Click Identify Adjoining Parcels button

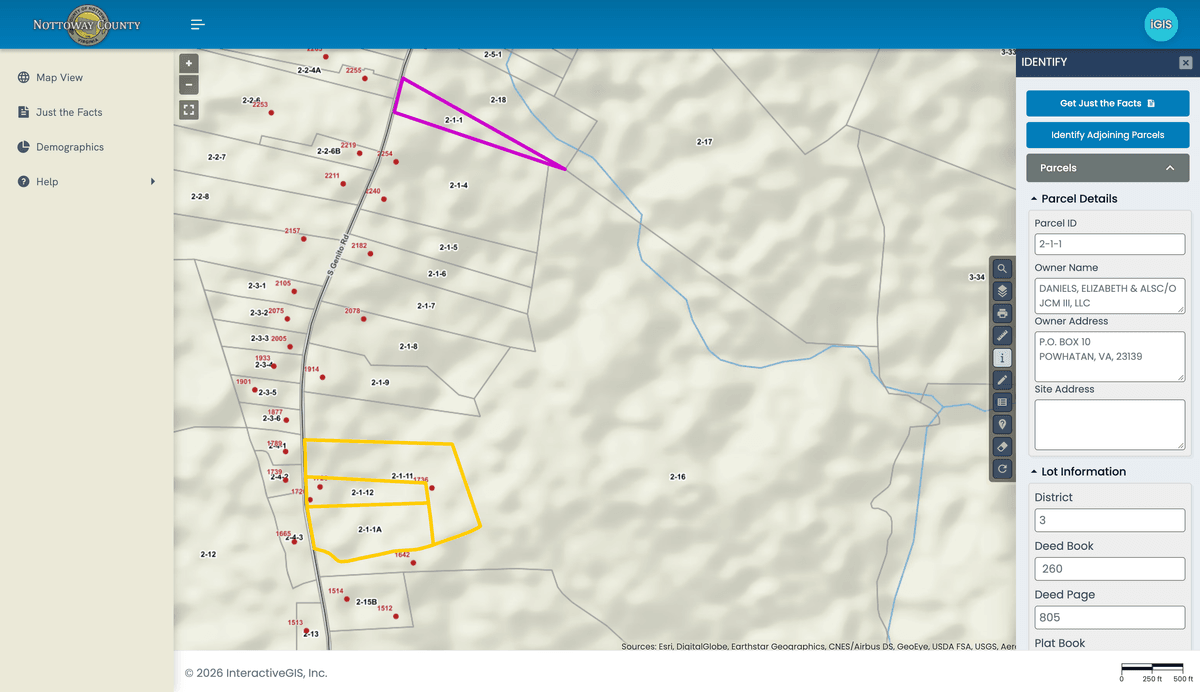click(1108, 135)
